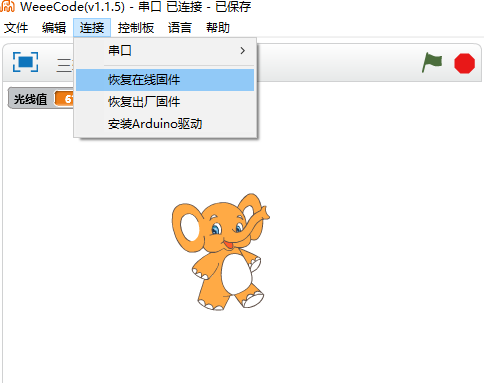Start the program with green flag
This screenshot has height=383, width=484.
(x=432, y=62)
